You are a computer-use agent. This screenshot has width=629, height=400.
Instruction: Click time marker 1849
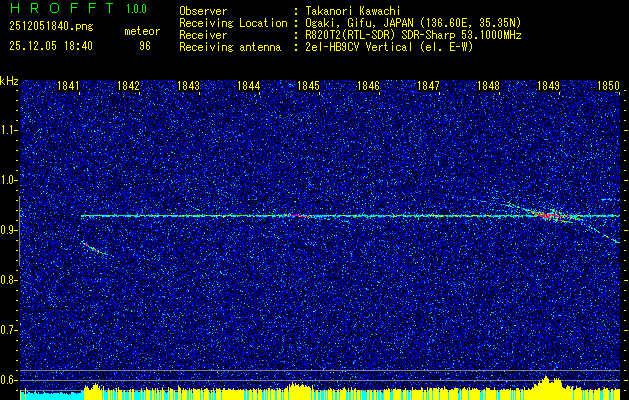(x=548, y=85)
